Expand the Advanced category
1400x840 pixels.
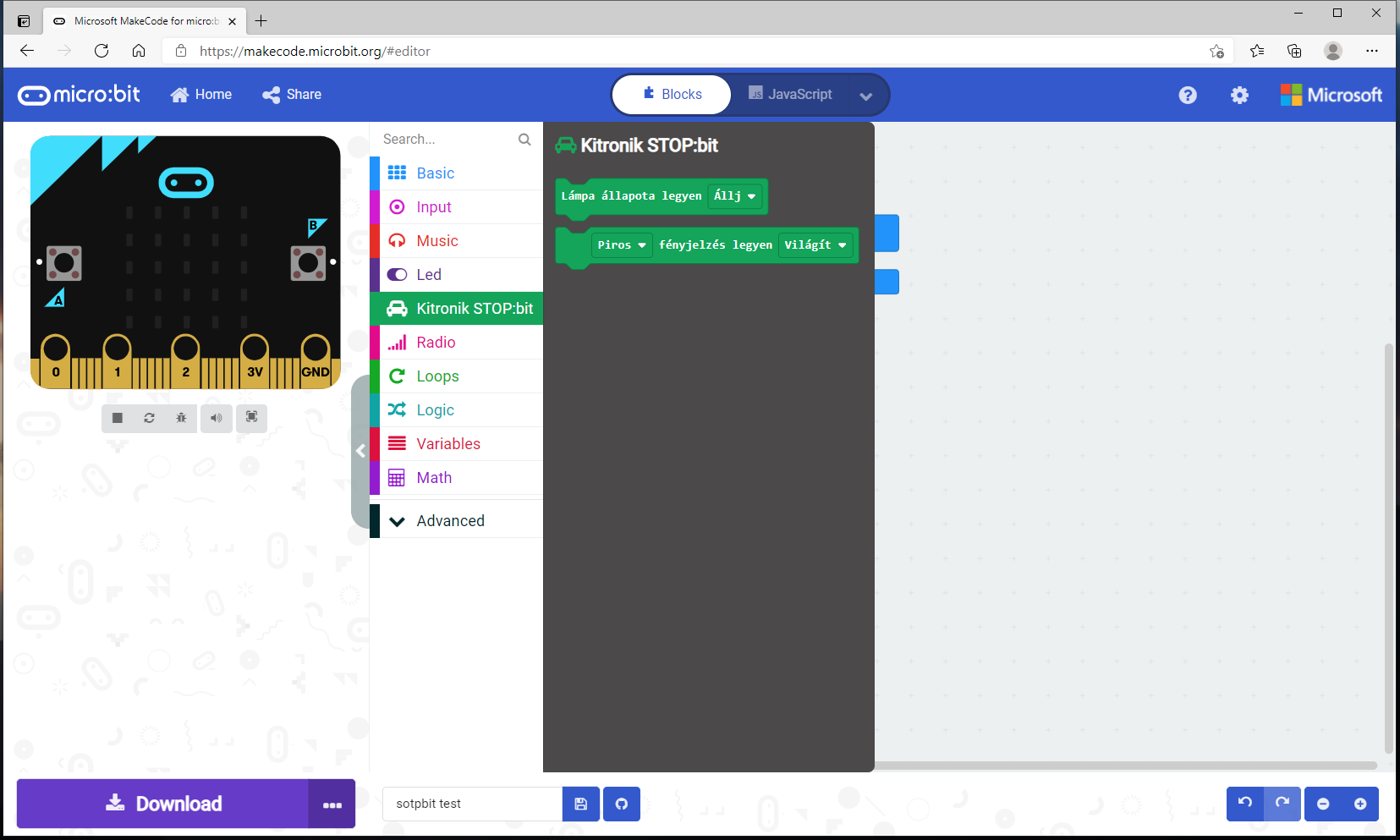pos(449,520)
